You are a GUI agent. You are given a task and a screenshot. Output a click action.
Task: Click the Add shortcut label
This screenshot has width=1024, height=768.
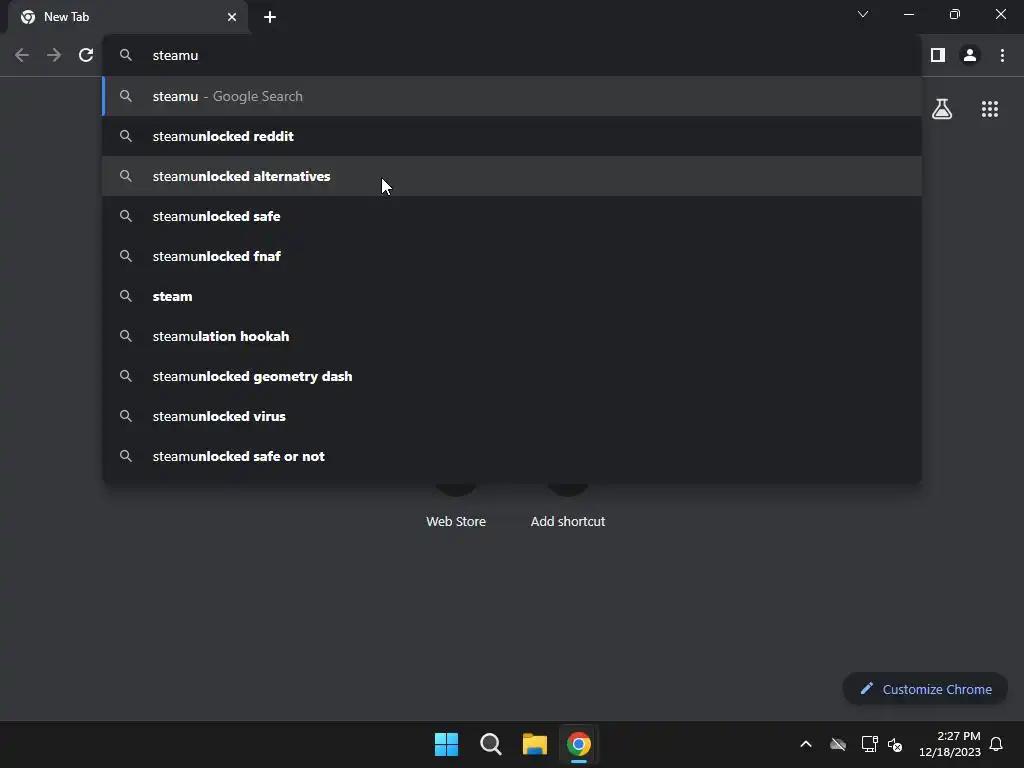[568, 521]
